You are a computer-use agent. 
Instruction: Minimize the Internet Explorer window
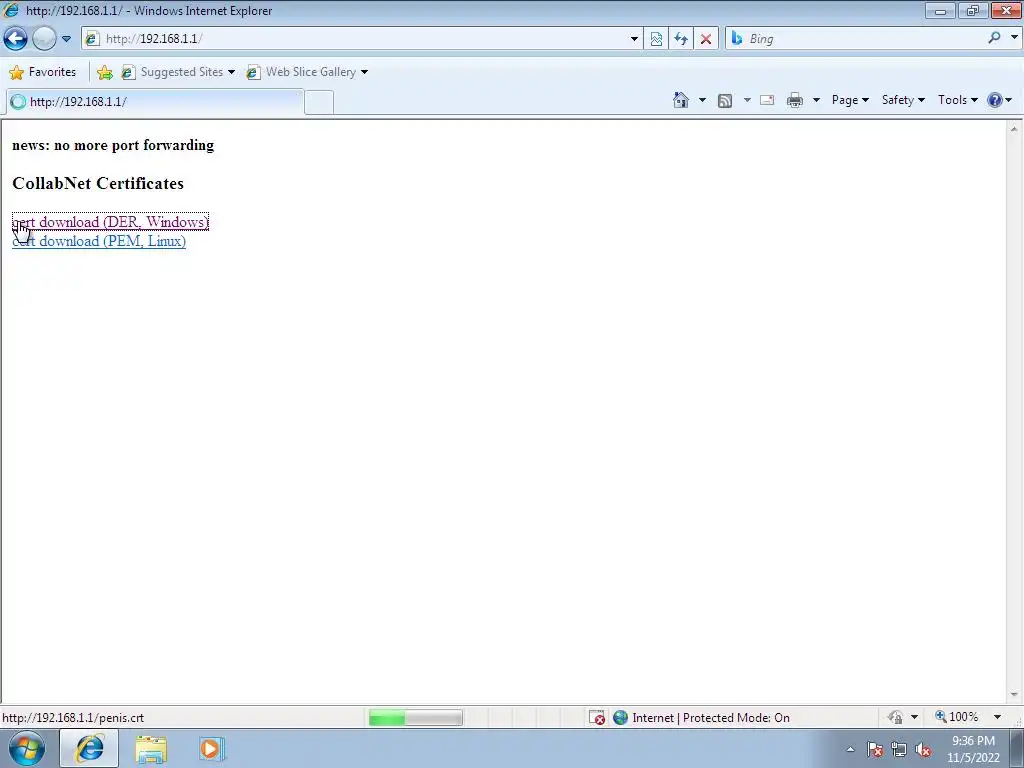coord(940,10)
